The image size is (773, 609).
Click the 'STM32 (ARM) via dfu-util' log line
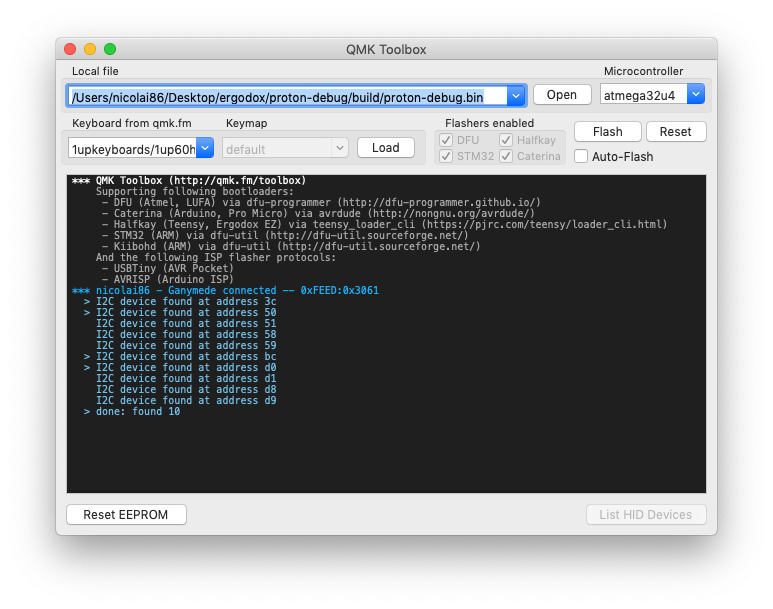pyautogui.click(x=285, y=235)
